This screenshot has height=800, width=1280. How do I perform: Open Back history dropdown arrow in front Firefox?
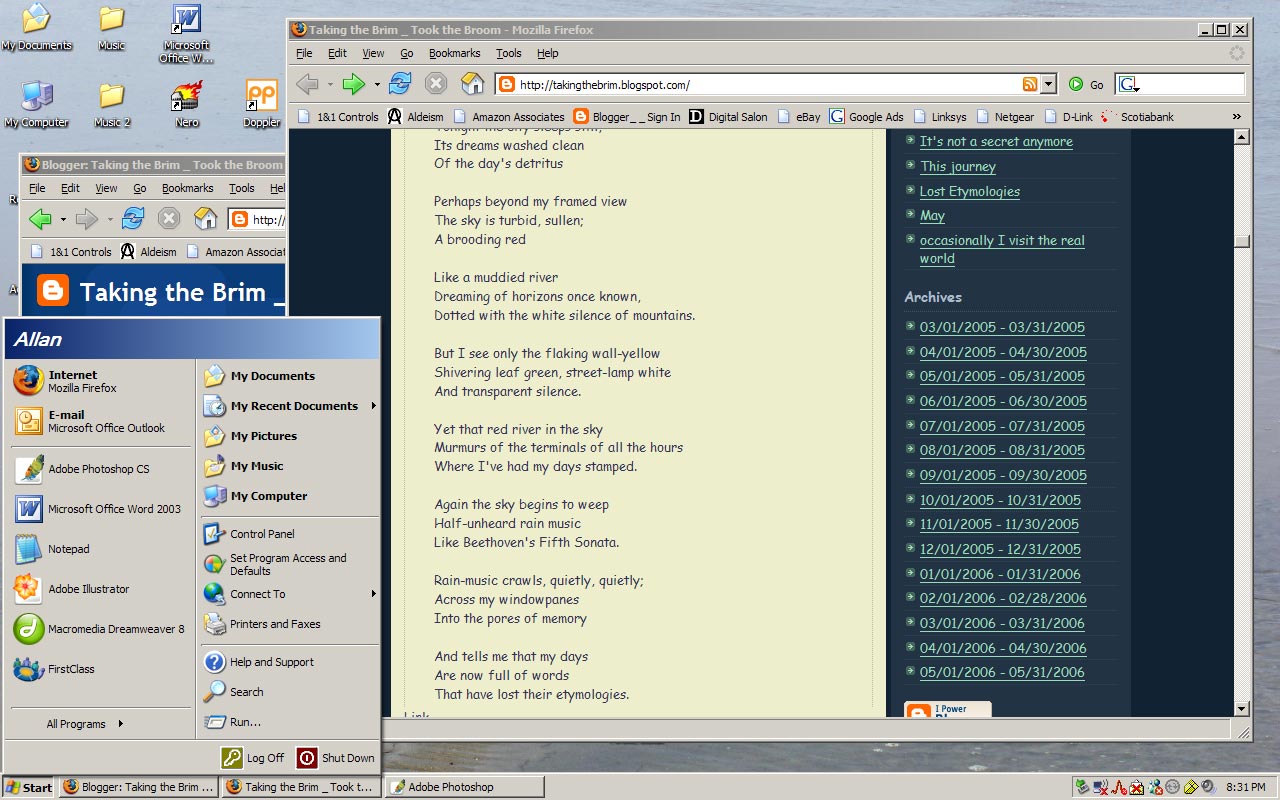(331, 85)
